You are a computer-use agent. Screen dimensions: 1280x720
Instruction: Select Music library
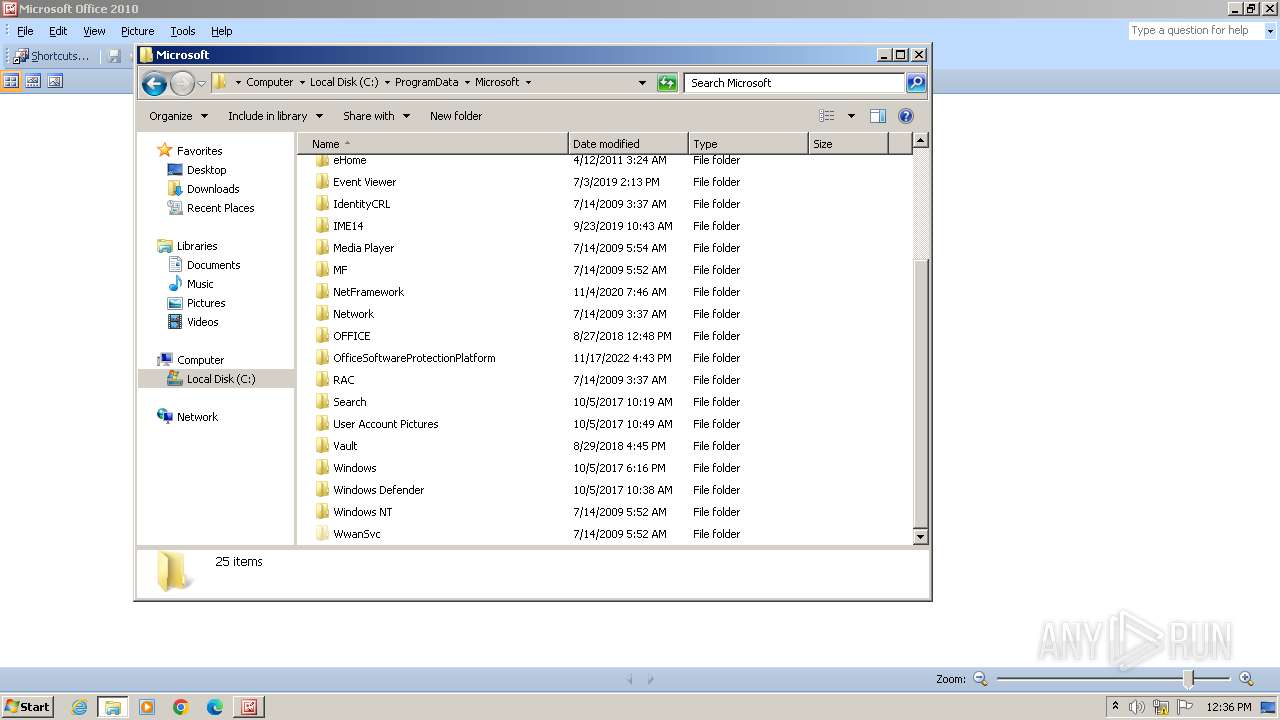coord(200,284)
